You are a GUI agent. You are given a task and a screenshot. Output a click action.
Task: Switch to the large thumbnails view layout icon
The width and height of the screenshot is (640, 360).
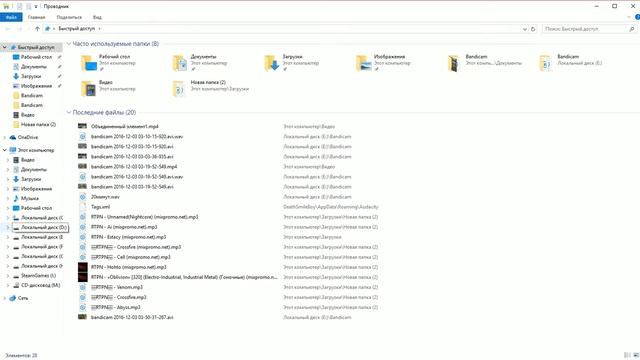636,355
